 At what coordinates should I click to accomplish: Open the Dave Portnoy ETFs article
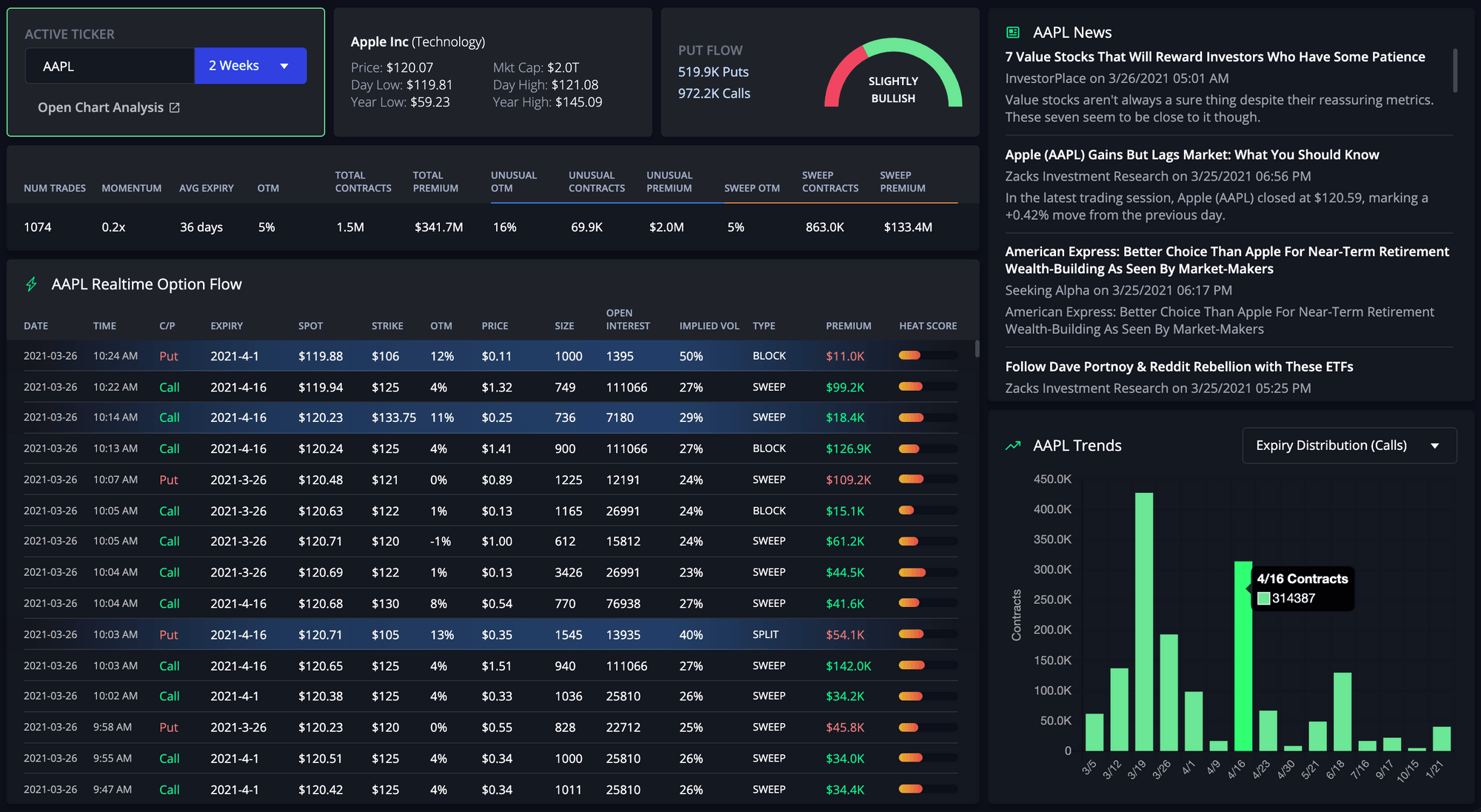pyautogui.click(x=1179, y=366)
